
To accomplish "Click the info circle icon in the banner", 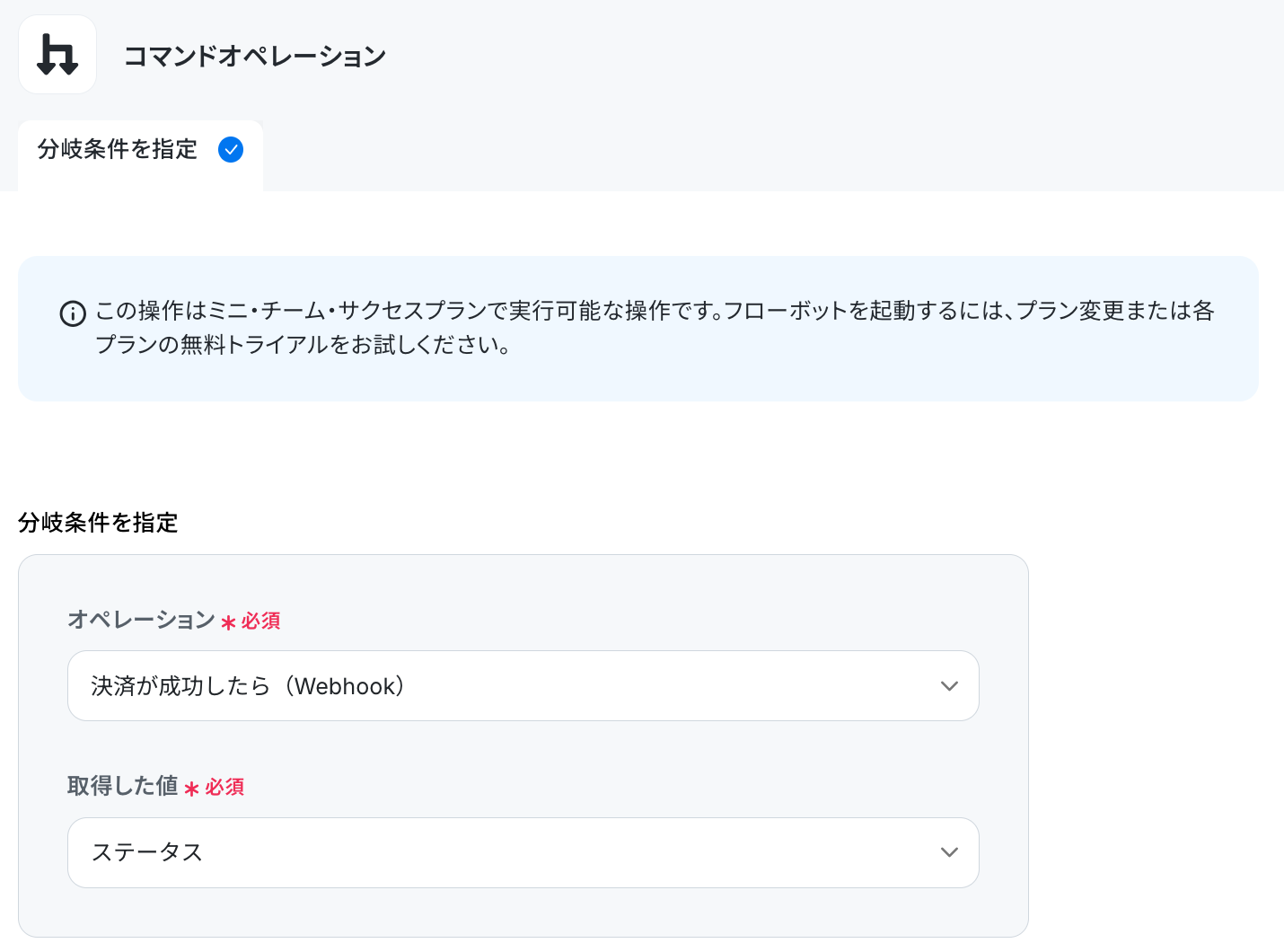I will [73, 313].
